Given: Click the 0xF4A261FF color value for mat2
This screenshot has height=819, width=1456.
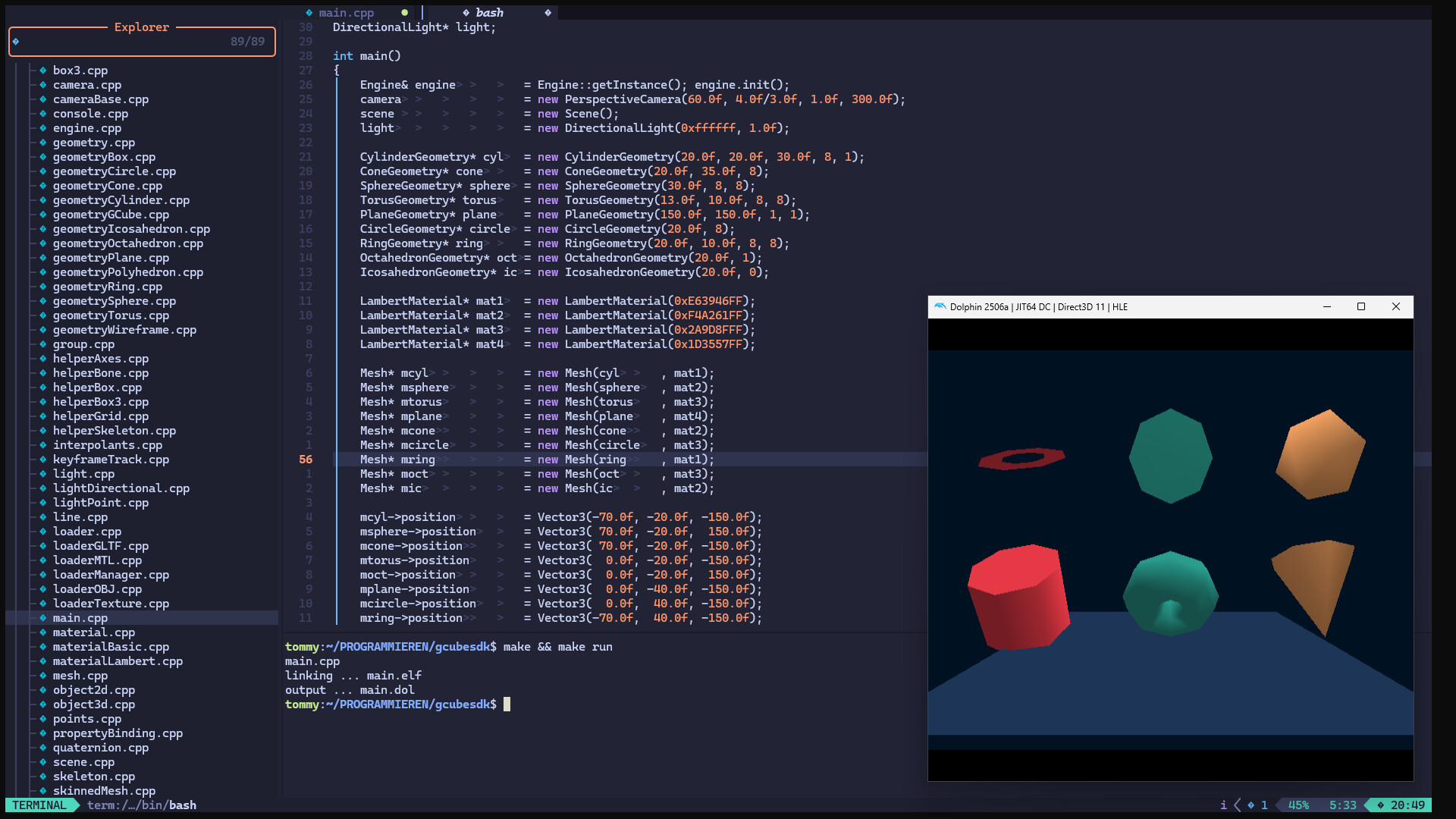Looking at the screenshot, I should pos(708,315).
